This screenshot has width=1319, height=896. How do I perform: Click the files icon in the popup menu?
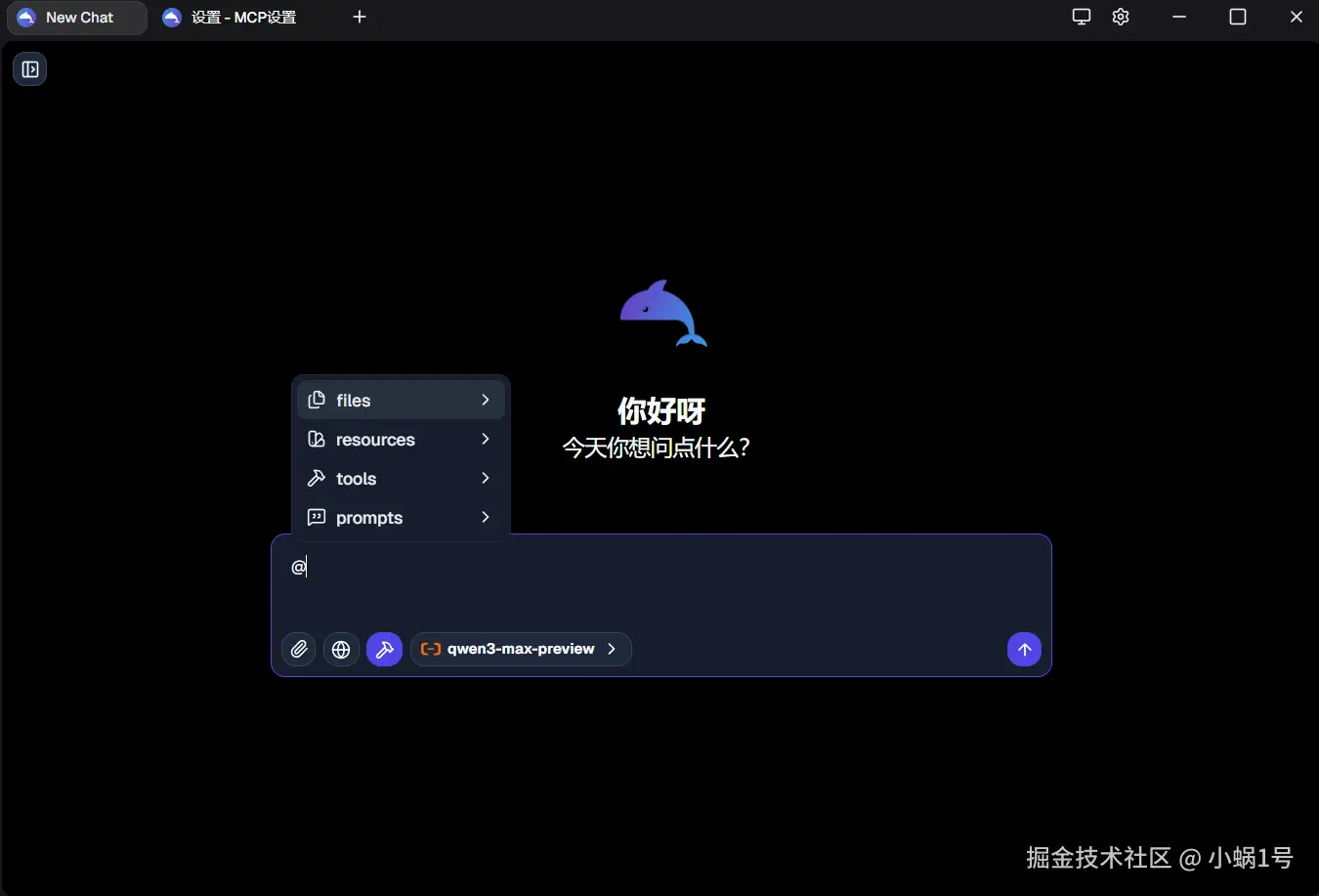317,400
